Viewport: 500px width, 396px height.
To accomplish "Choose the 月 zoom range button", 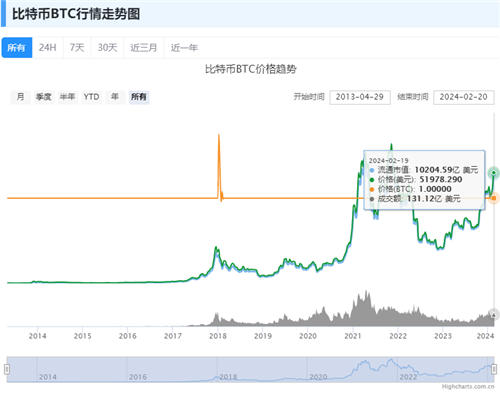I will [x=20, y=97].
